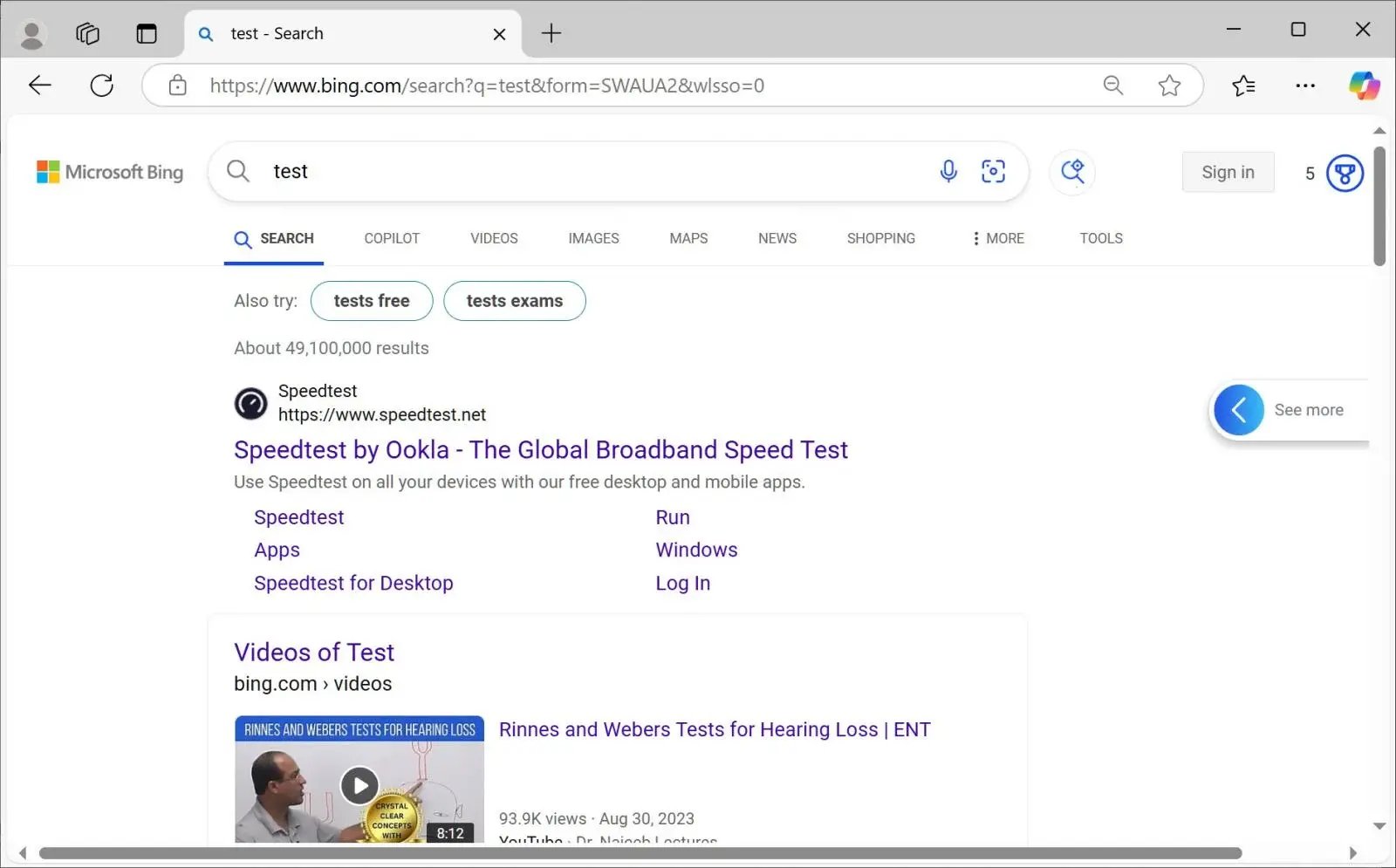Click the zoom magnifier icon in address bar

(x=1112, y=85)
